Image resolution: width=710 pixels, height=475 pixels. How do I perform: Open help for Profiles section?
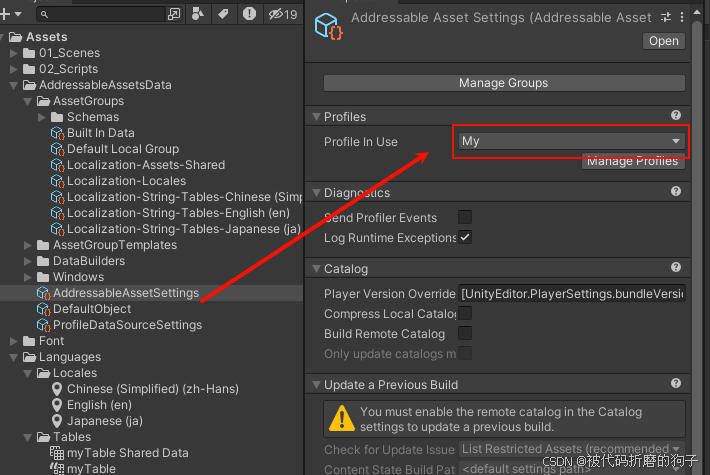[676, 115]
